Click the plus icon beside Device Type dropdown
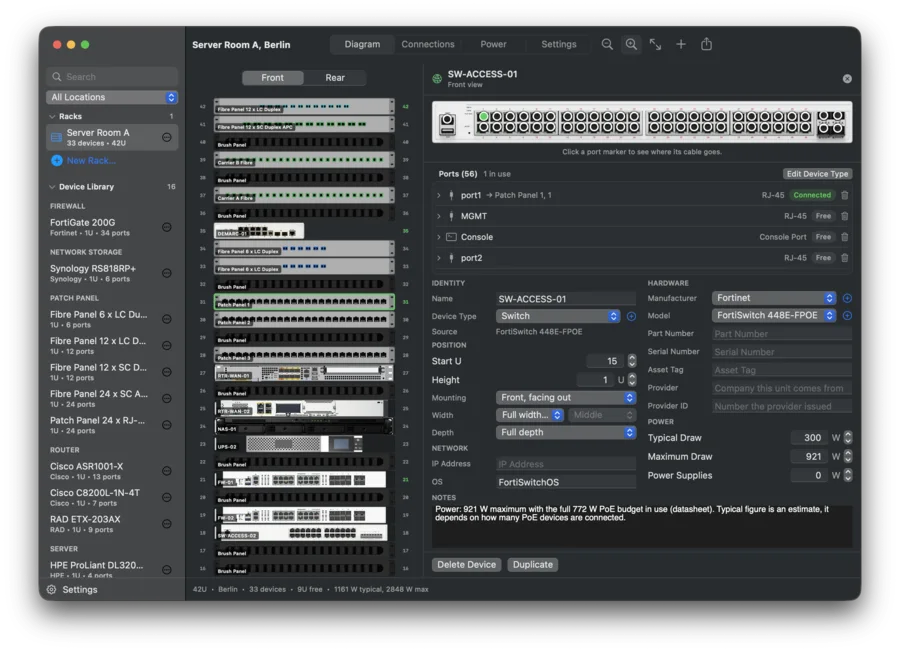Screen dimensions: 900x652 coord(631,316)
